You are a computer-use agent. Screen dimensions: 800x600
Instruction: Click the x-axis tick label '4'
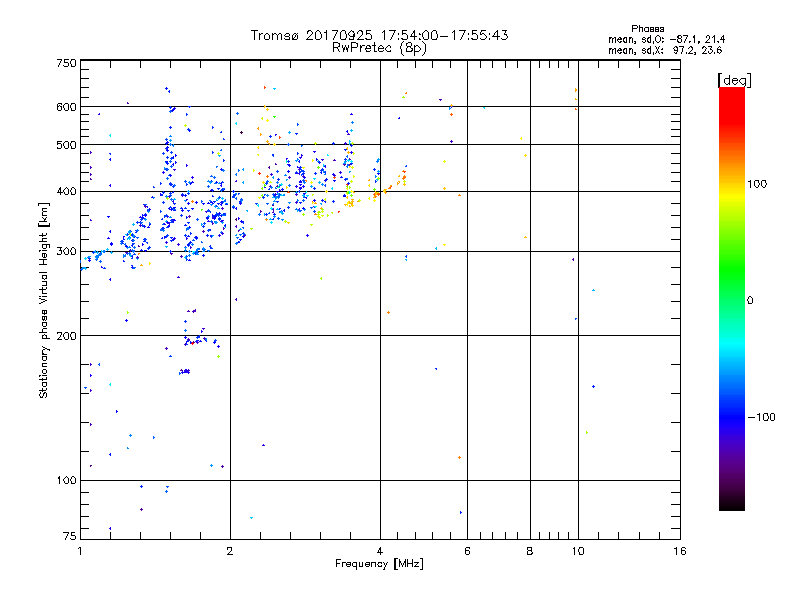click(x=380, y=551)
